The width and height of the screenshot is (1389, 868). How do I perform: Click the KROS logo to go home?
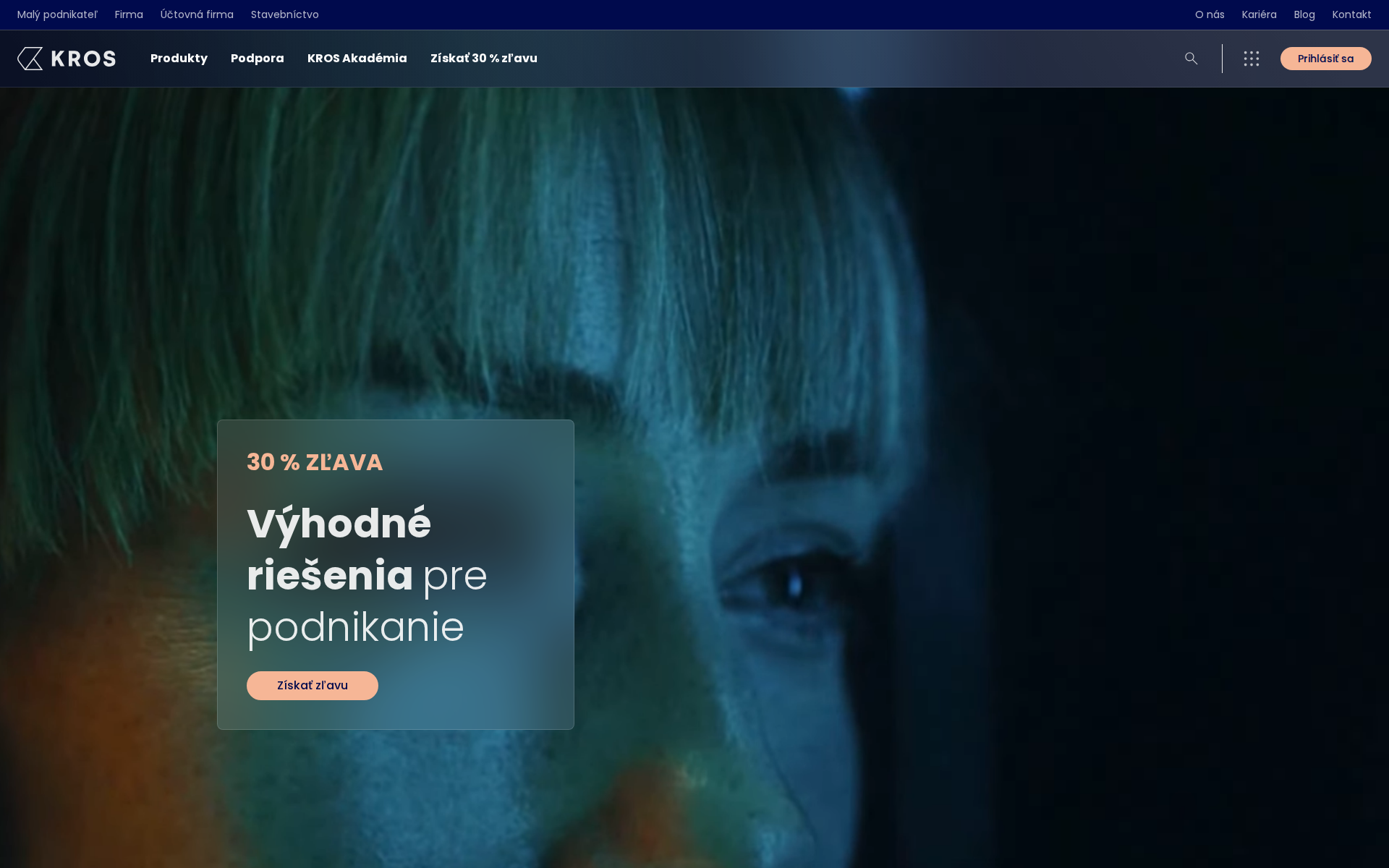66,59
